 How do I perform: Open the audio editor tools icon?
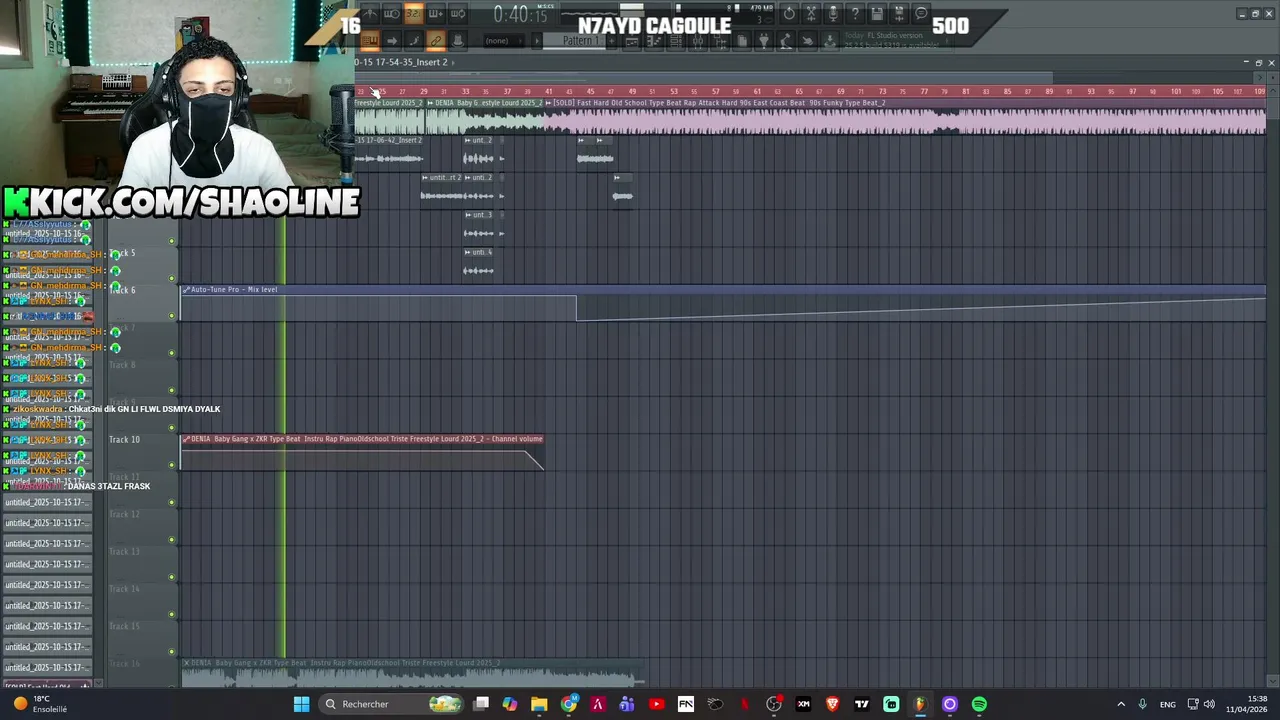click(811, 14)
